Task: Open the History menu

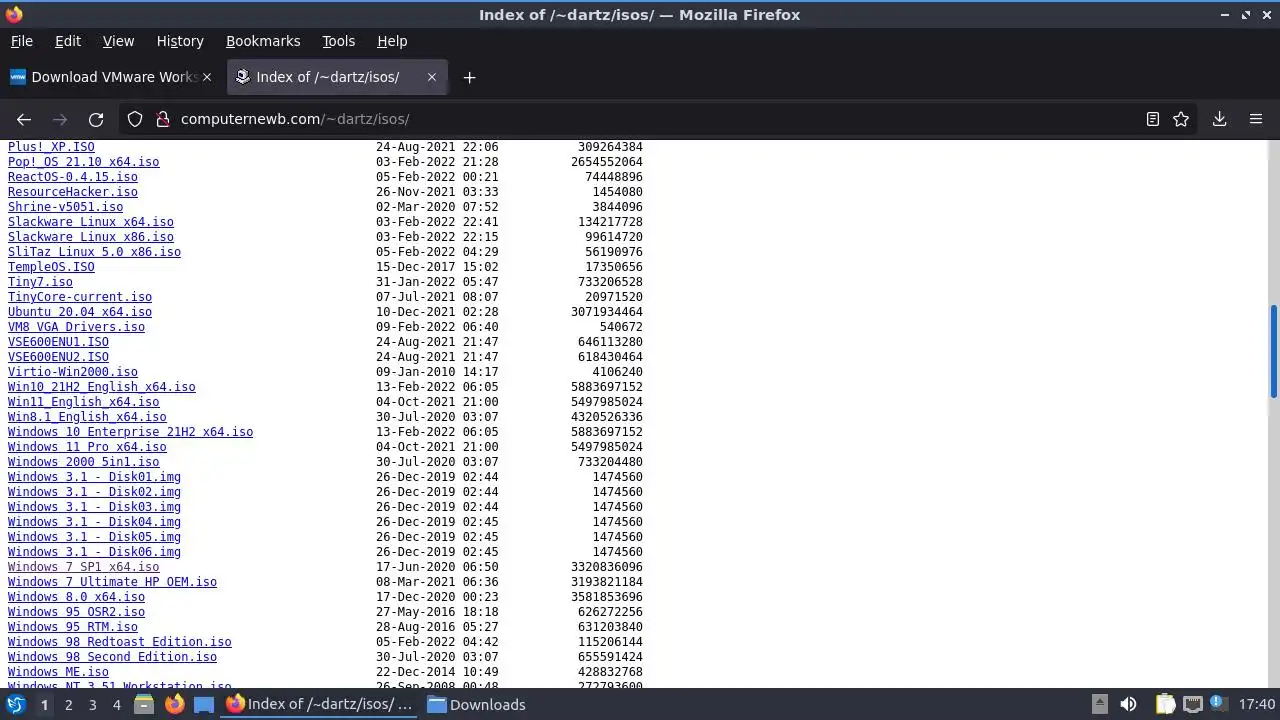Action: 180,41
